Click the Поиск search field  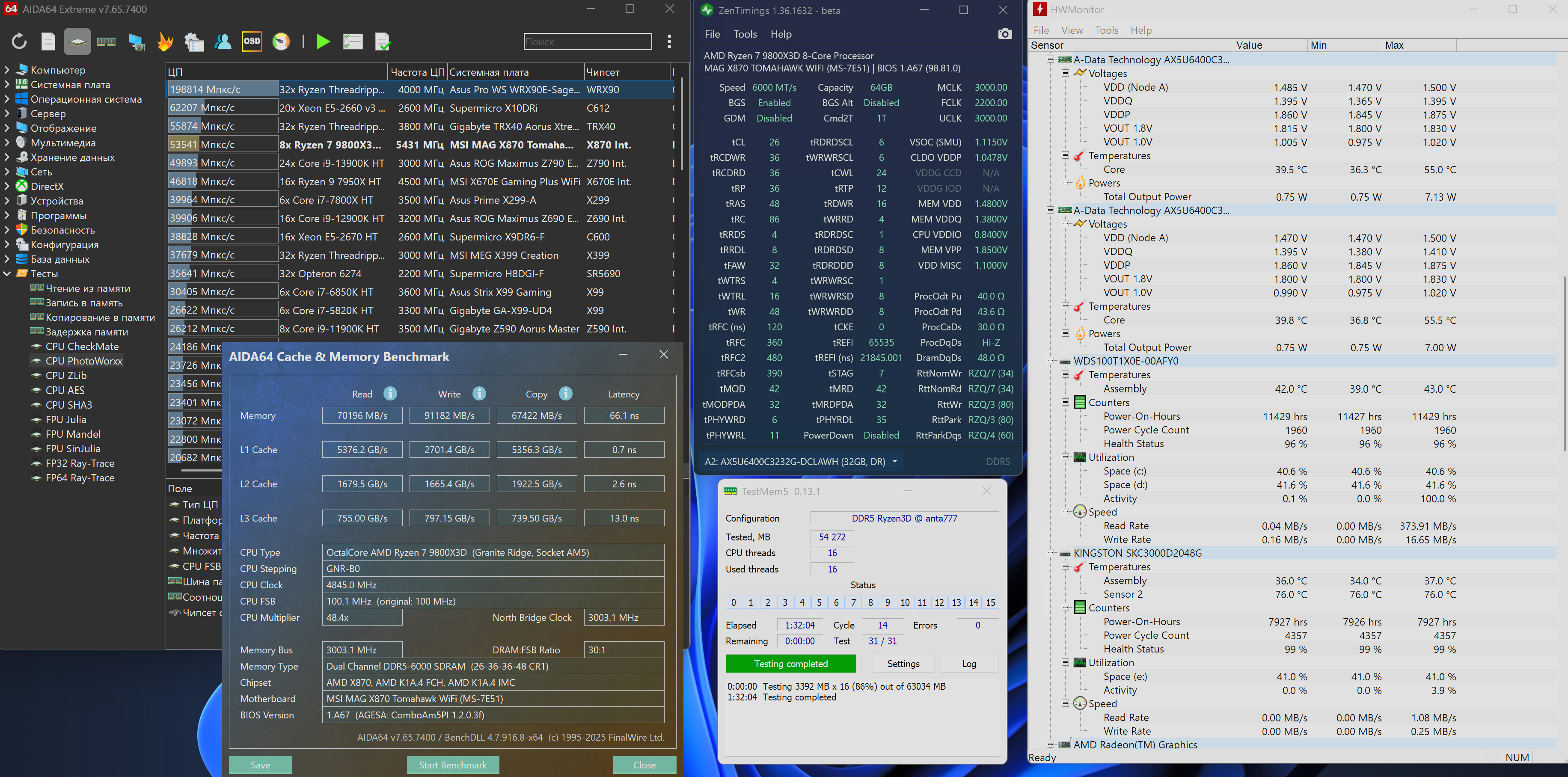pos(588,42)
